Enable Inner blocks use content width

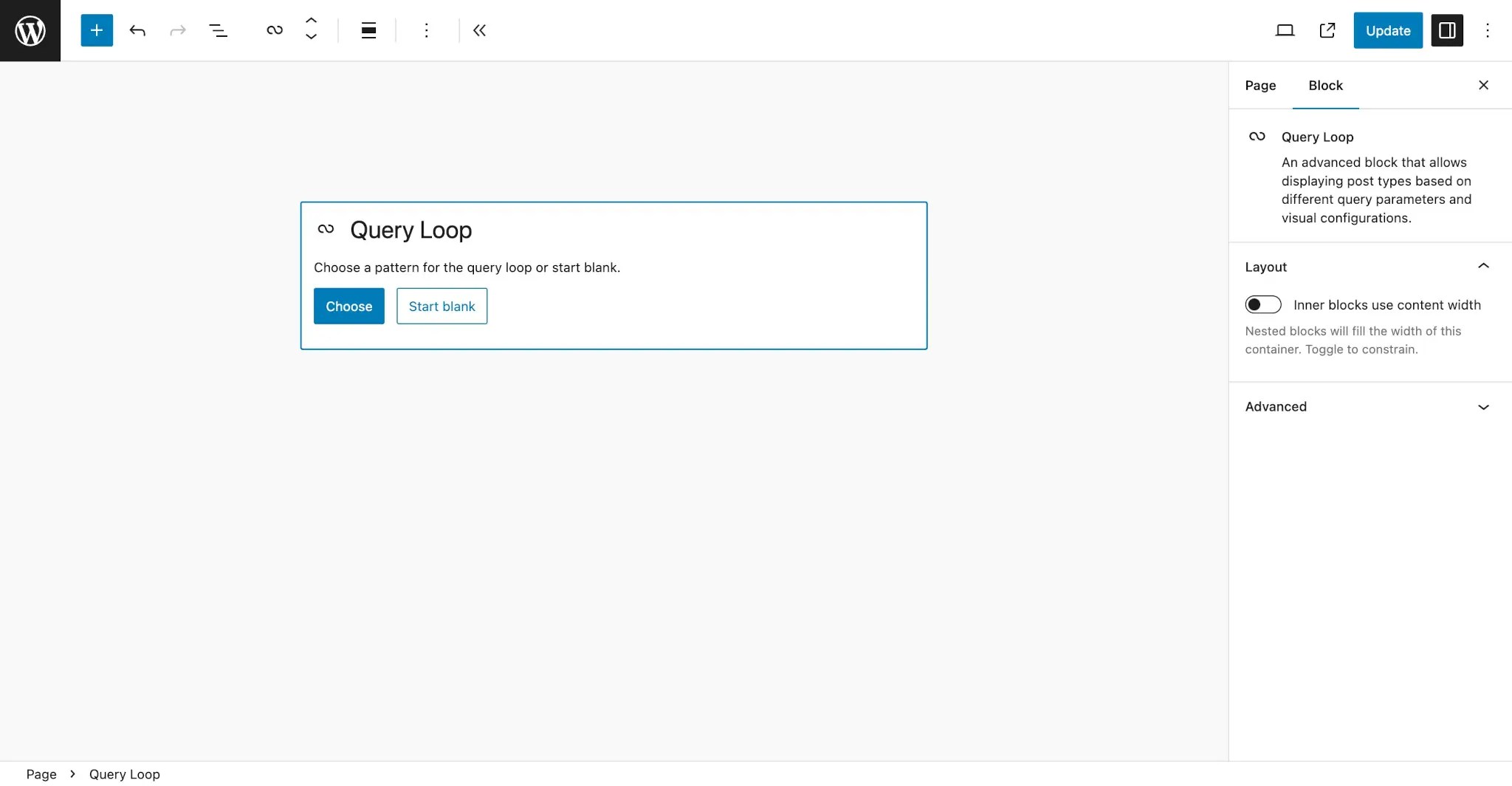(1263, 304)
